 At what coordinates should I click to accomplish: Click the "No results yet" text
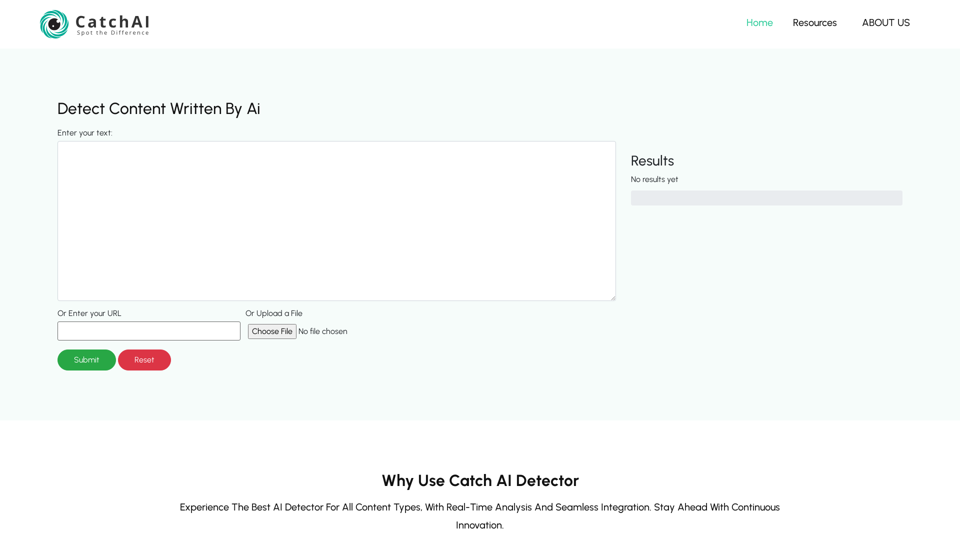tap(654, 179)
